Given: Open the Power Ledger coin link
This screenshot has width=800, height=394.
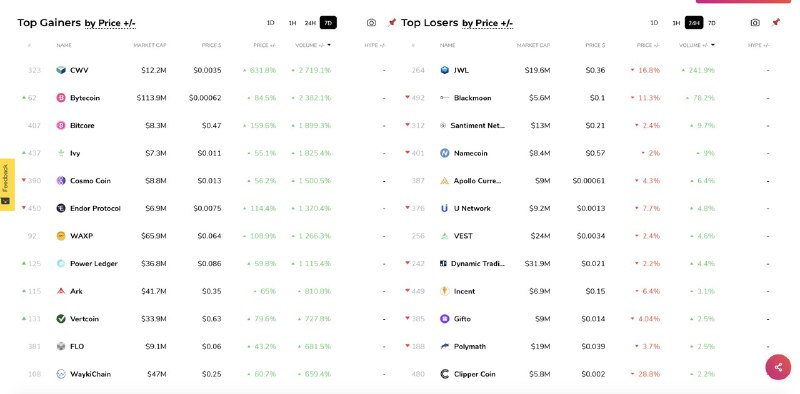Looking at the screenshot, I should click(x=94, y=264).
